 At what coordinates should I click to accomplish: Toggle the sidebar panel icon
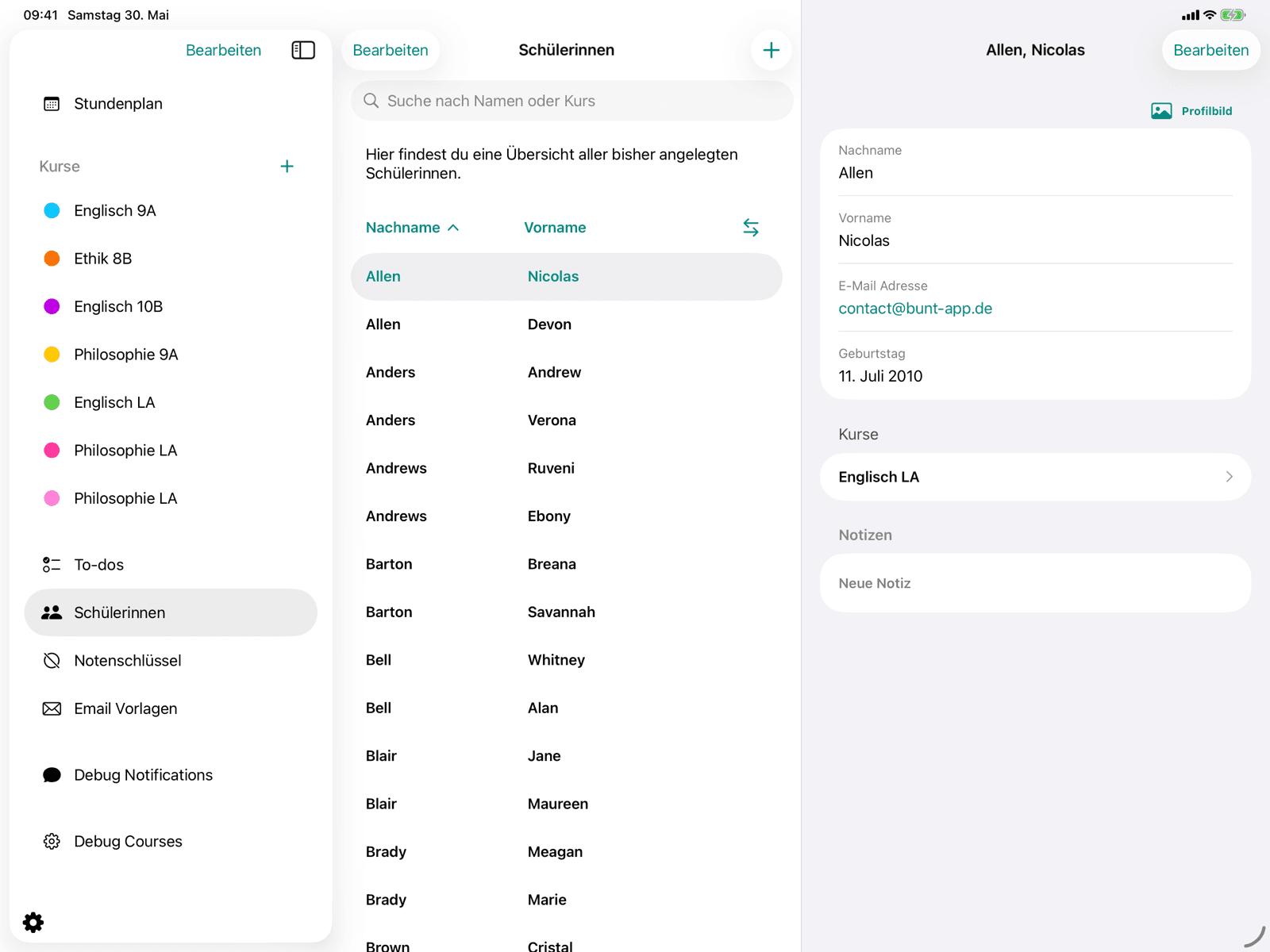303,50
